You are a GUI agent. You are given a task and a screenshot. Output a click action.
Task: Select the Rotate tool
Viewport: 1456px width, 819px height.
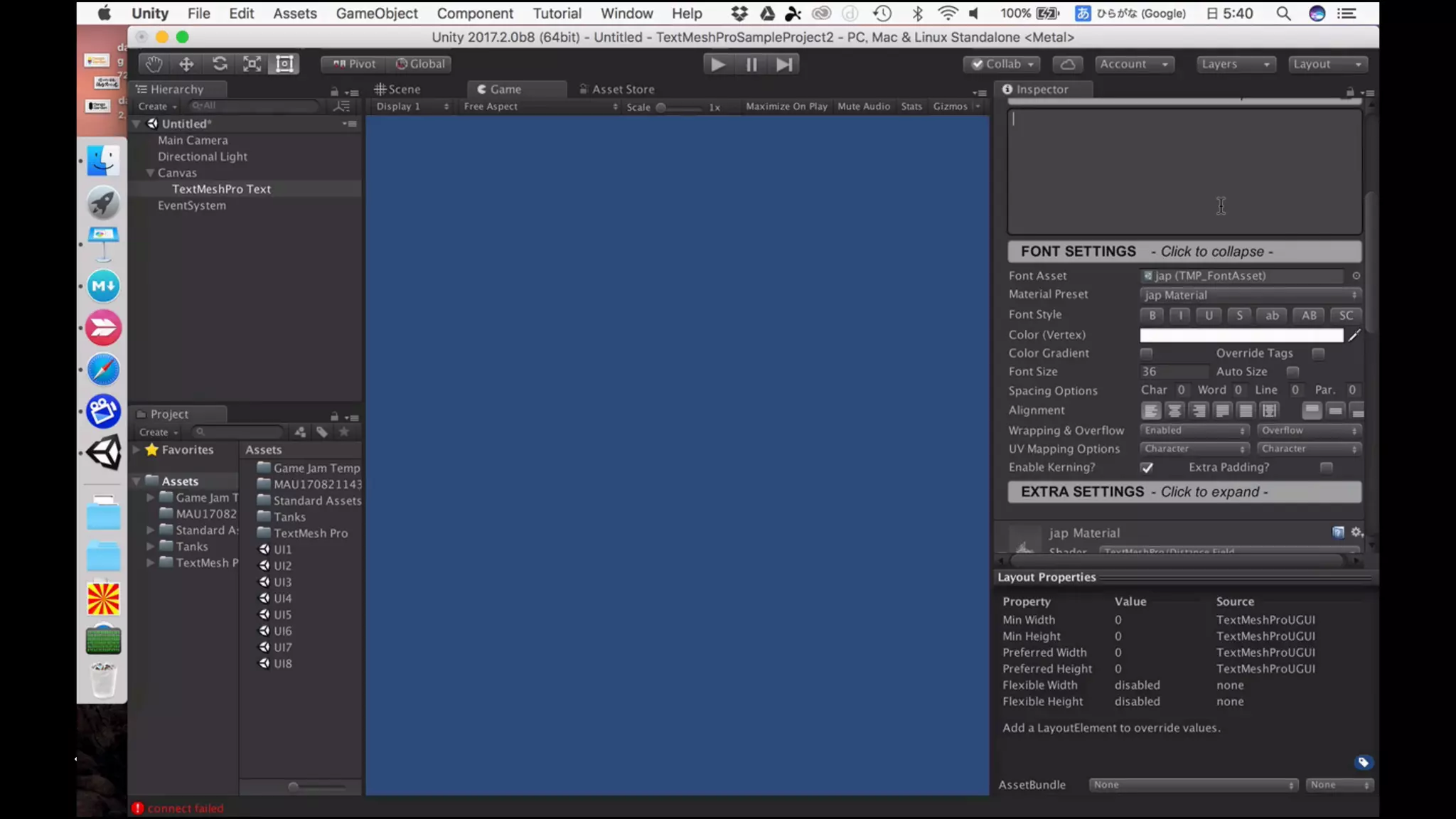[220, 64]
